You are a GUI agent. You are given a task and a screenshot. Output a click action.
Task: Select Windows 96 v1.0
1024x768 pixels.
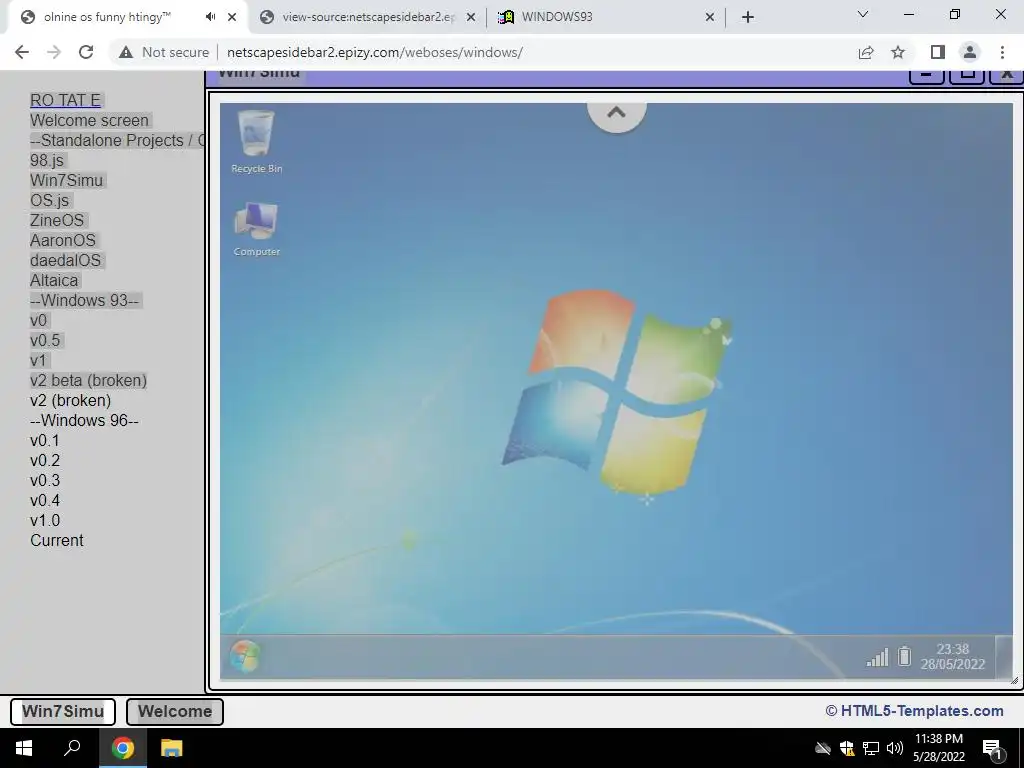pyautogui.click(x=45, y=520)
